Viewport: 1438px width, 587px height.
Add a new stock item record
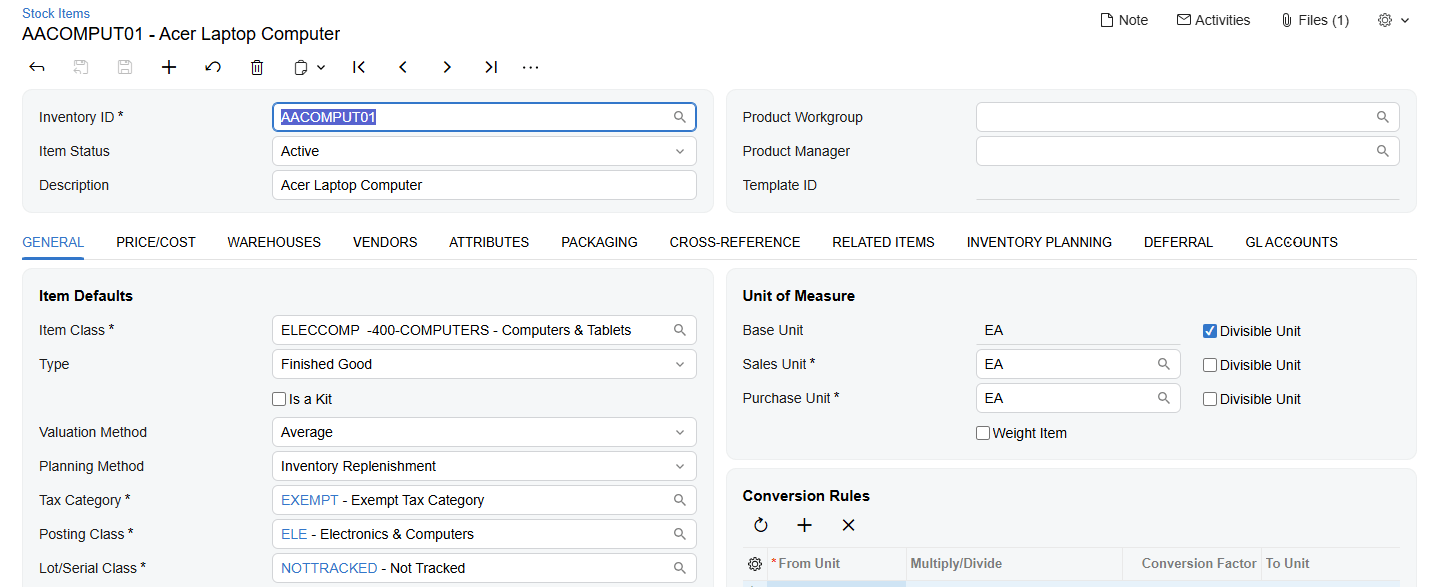point(169,67)
